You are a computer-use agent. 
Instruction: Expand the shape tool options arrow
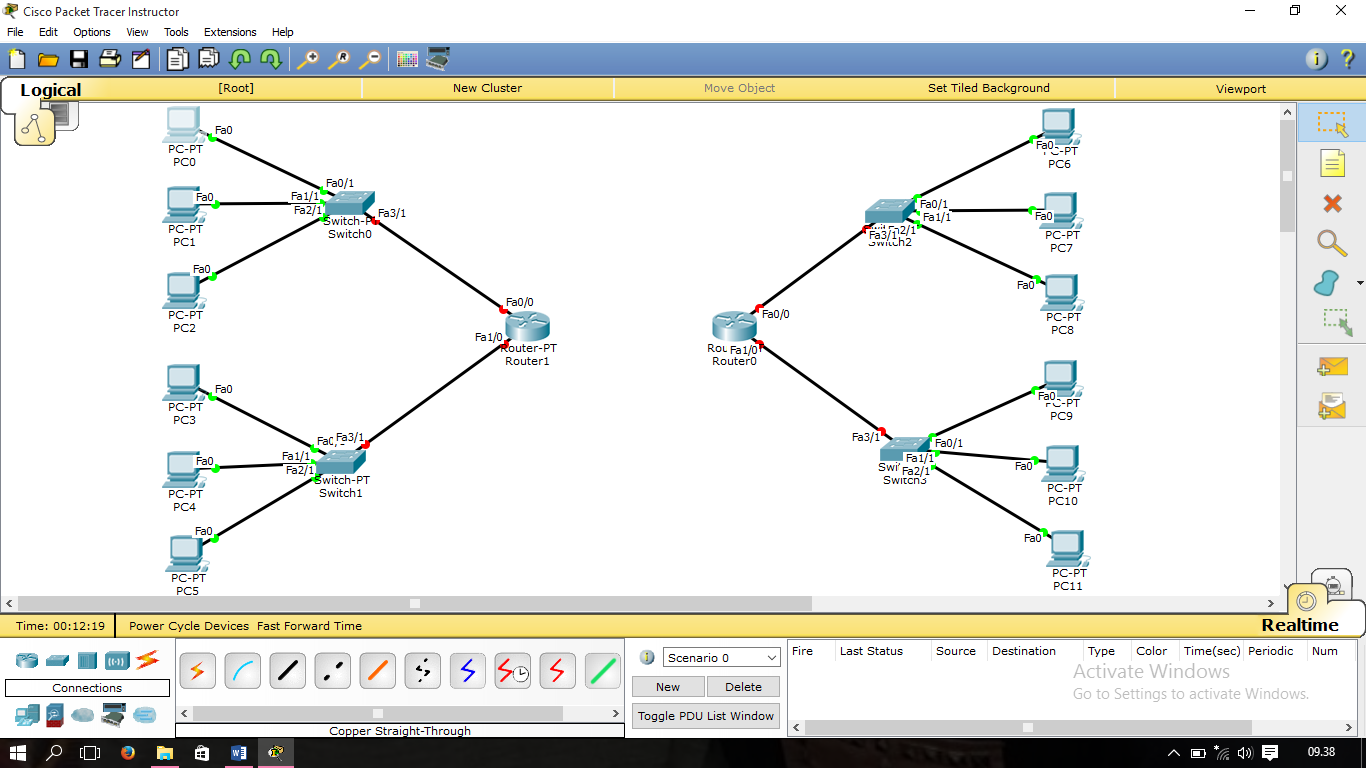point(1358,285)
